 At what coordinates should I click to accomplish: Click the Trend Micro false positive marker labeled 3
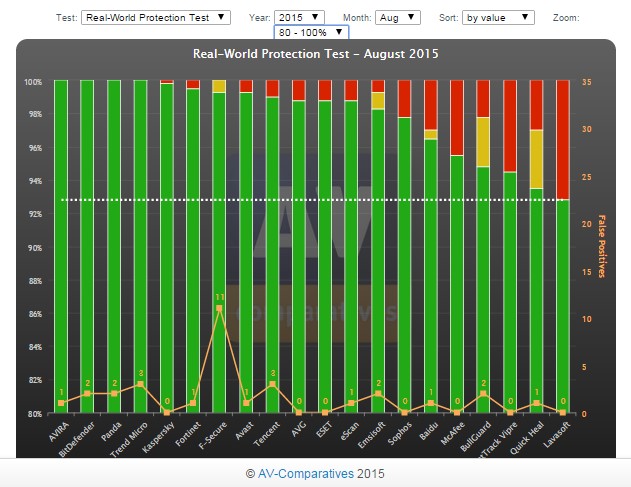[140, 384]
